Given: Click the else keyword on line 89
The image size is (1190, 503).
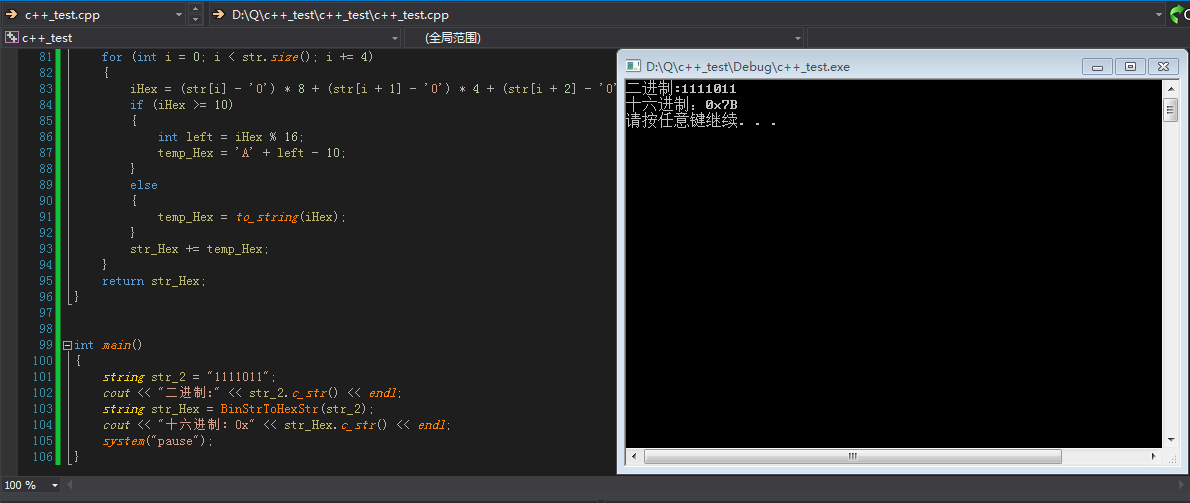Looking at the screenshot, I should [143, 185].
